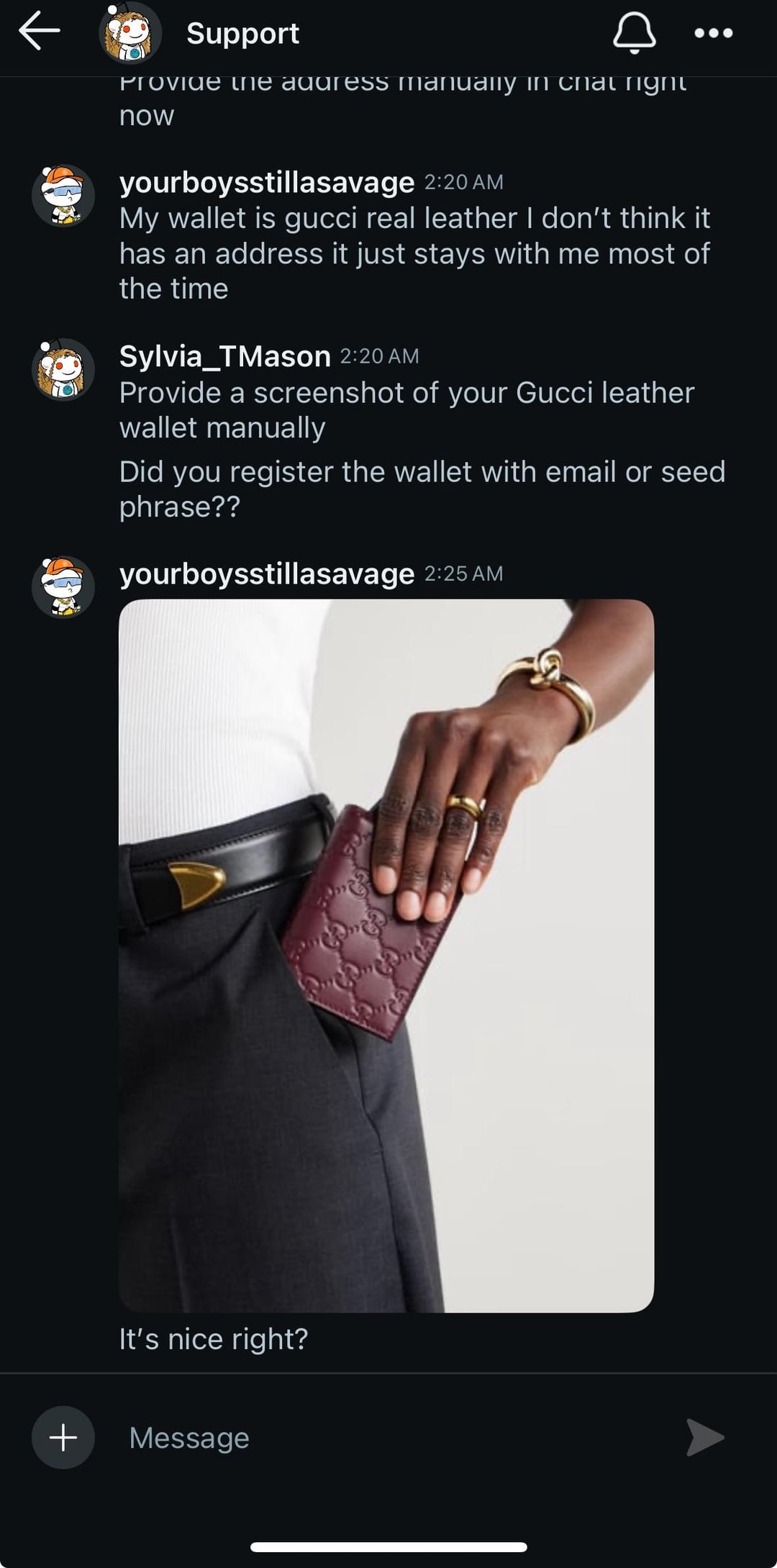The width and height of the screenshot is (777, 1568).
Task: Tap the iOS home indicator bar
Action: click(x=388, y=1547)
